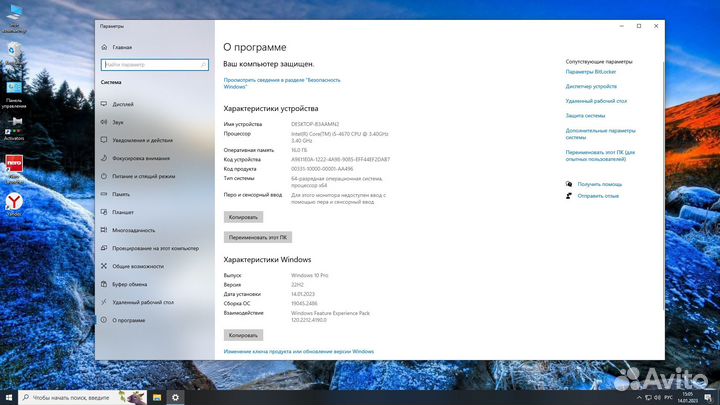720x405 pixels.
Task: Select Фокусировка внимания in the sidebar
Action: (x=154, y=158)
